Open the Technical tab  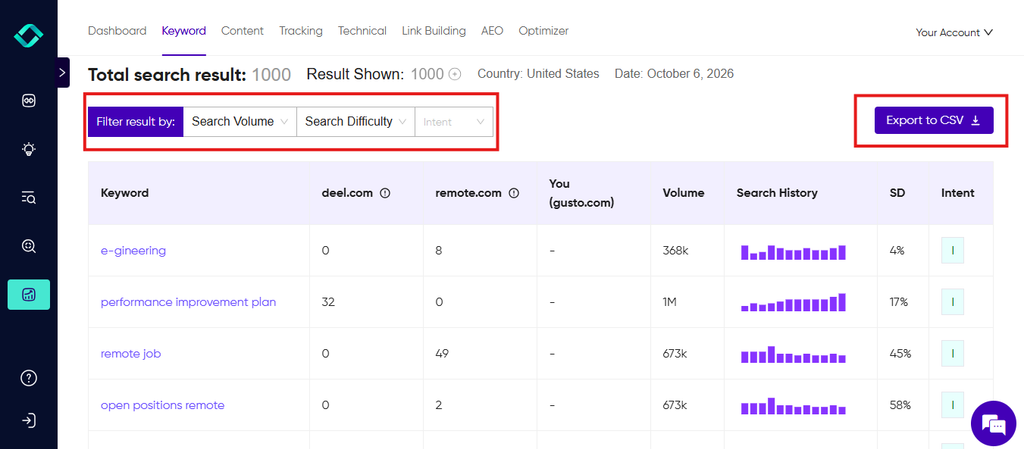coord(362,31)
